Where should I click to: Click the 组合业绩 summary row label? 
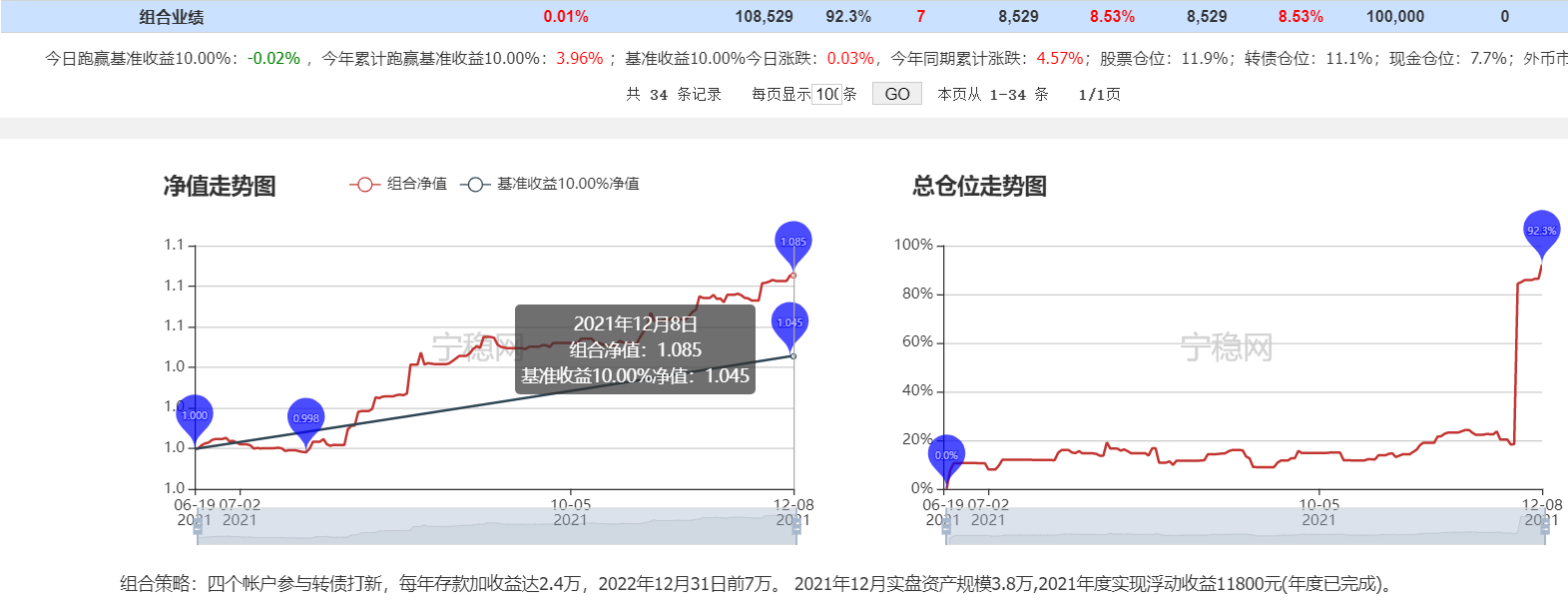(172, 17)
